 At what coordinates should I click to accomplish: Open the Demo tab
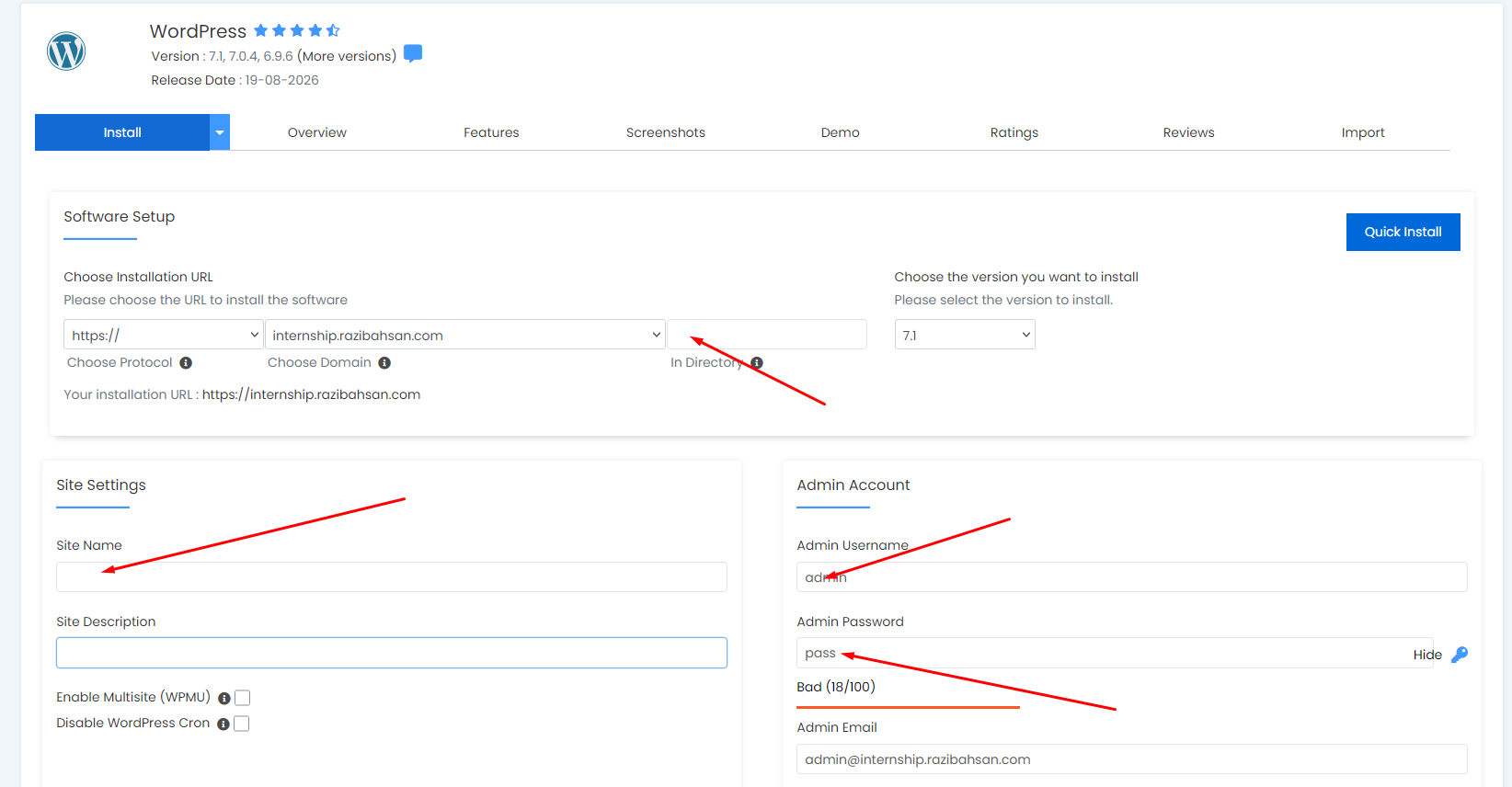841,132
